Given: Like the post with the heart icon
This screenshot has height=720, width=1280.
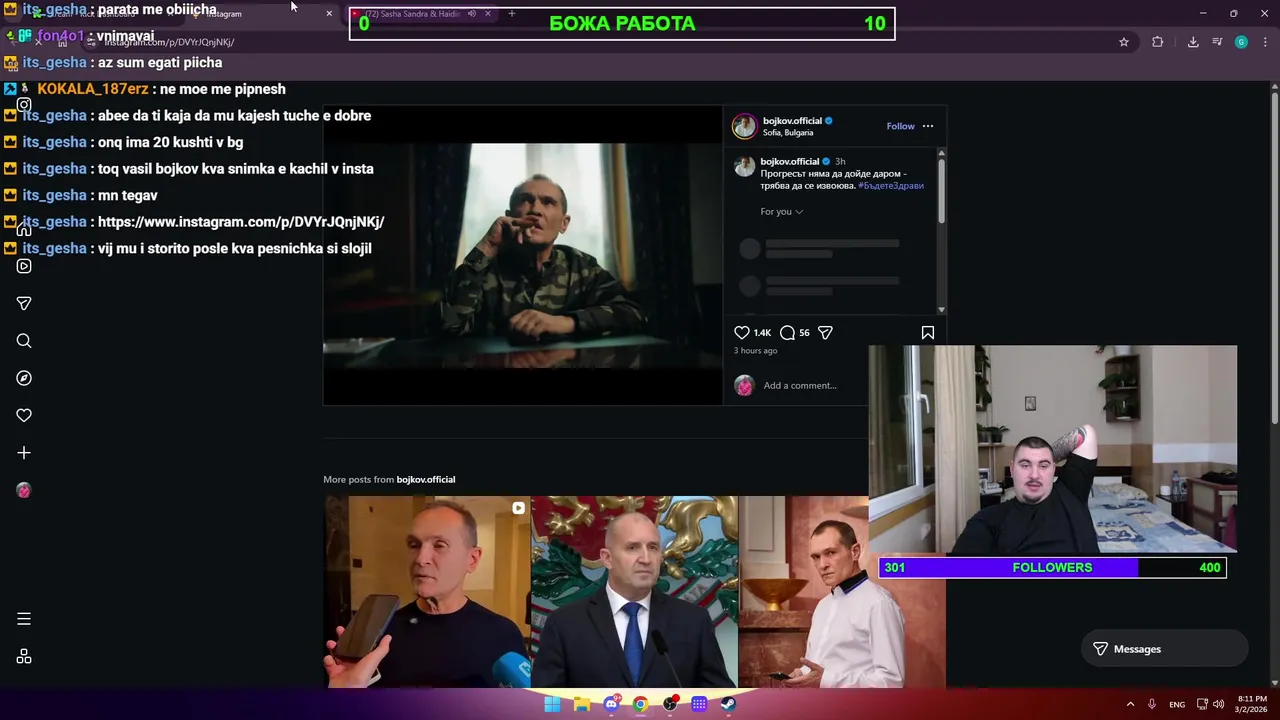Looking at the screenshot, I should 742,332.
